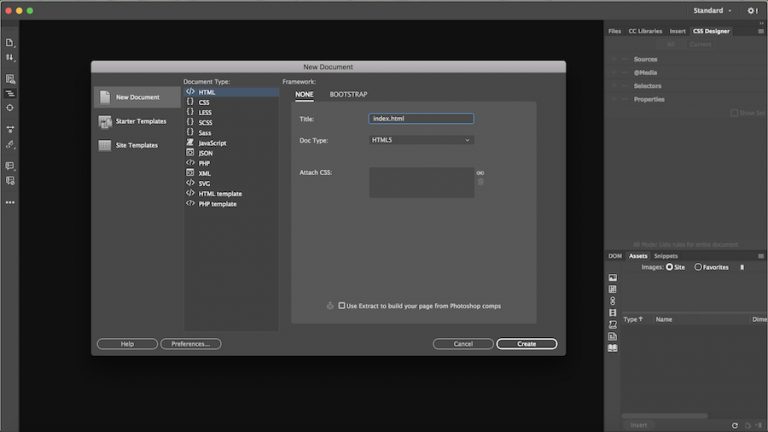Open the Insert panel tab
768x432 pixels.
click(677, 31)
